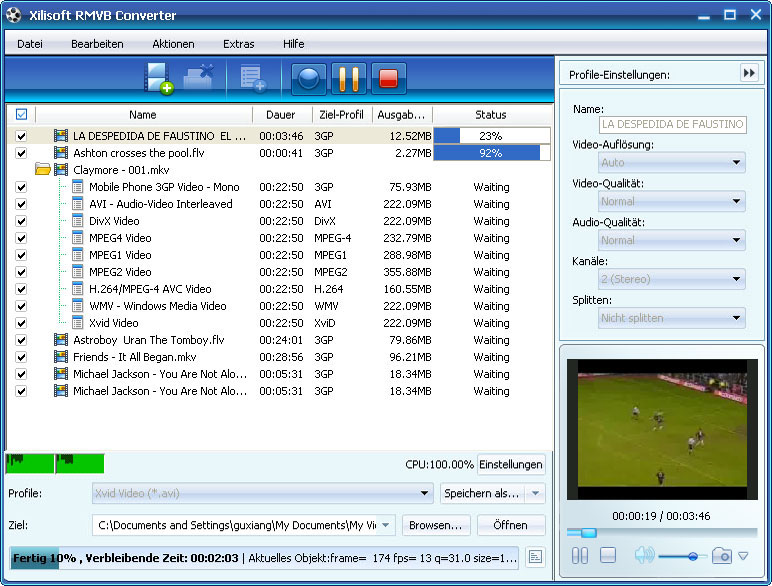
Task: Click film icon of Friends row
Action: [x=61, y=357]
